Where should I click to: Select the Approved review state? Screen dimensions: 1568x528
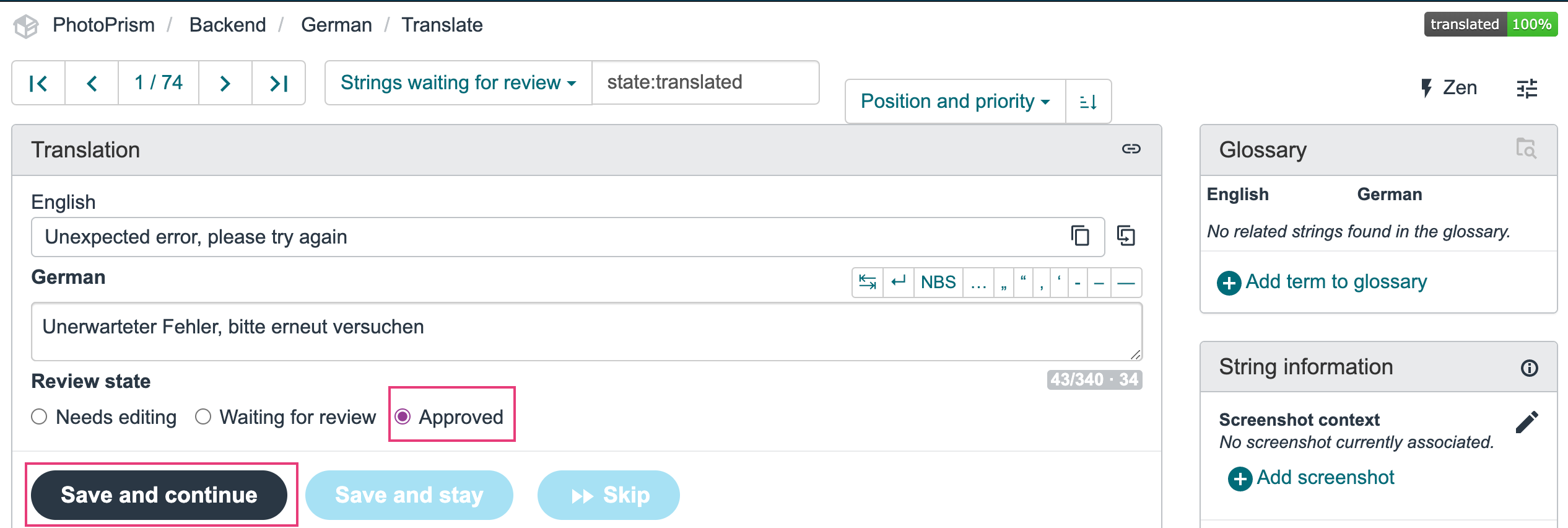[404, 416]
